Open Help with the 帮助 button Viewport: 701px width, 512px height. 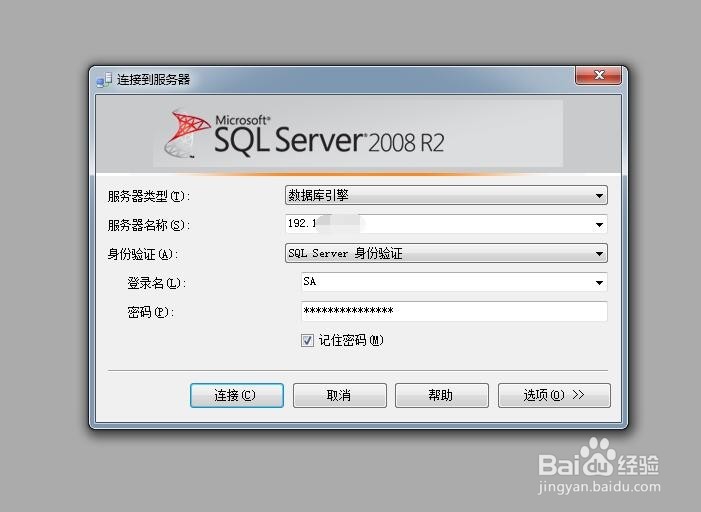click(441, 395)
